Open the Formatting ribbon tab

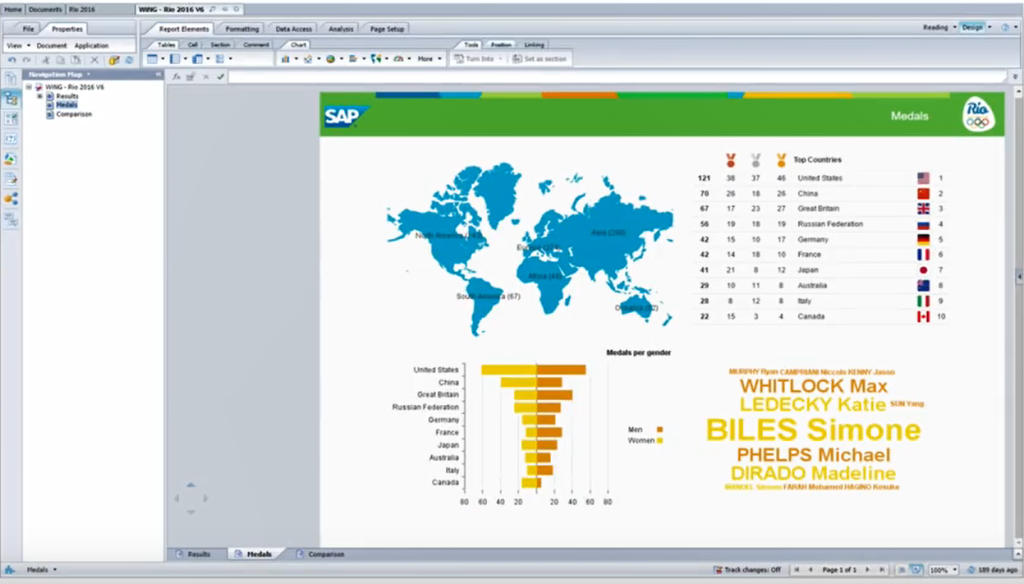point(242,29)
